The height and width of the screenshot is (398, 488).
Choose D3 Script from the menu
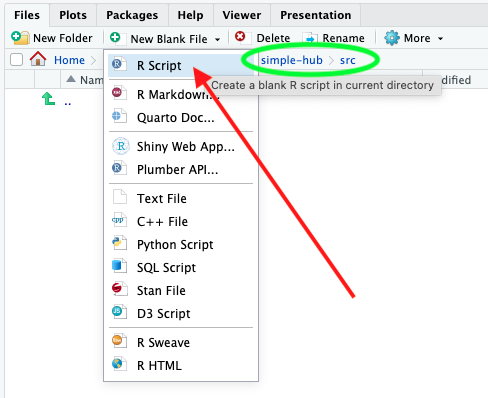[181, 314]
